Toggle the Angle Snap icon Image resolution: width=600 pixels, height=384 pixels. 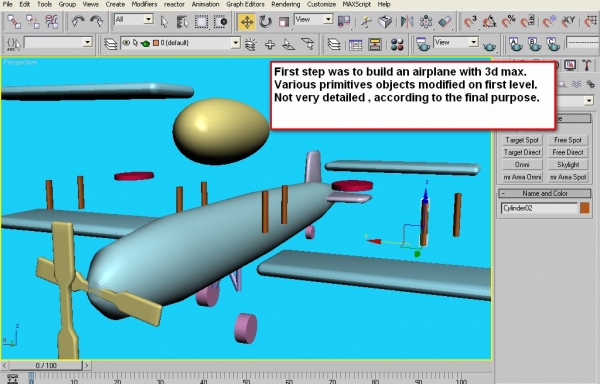489,22
